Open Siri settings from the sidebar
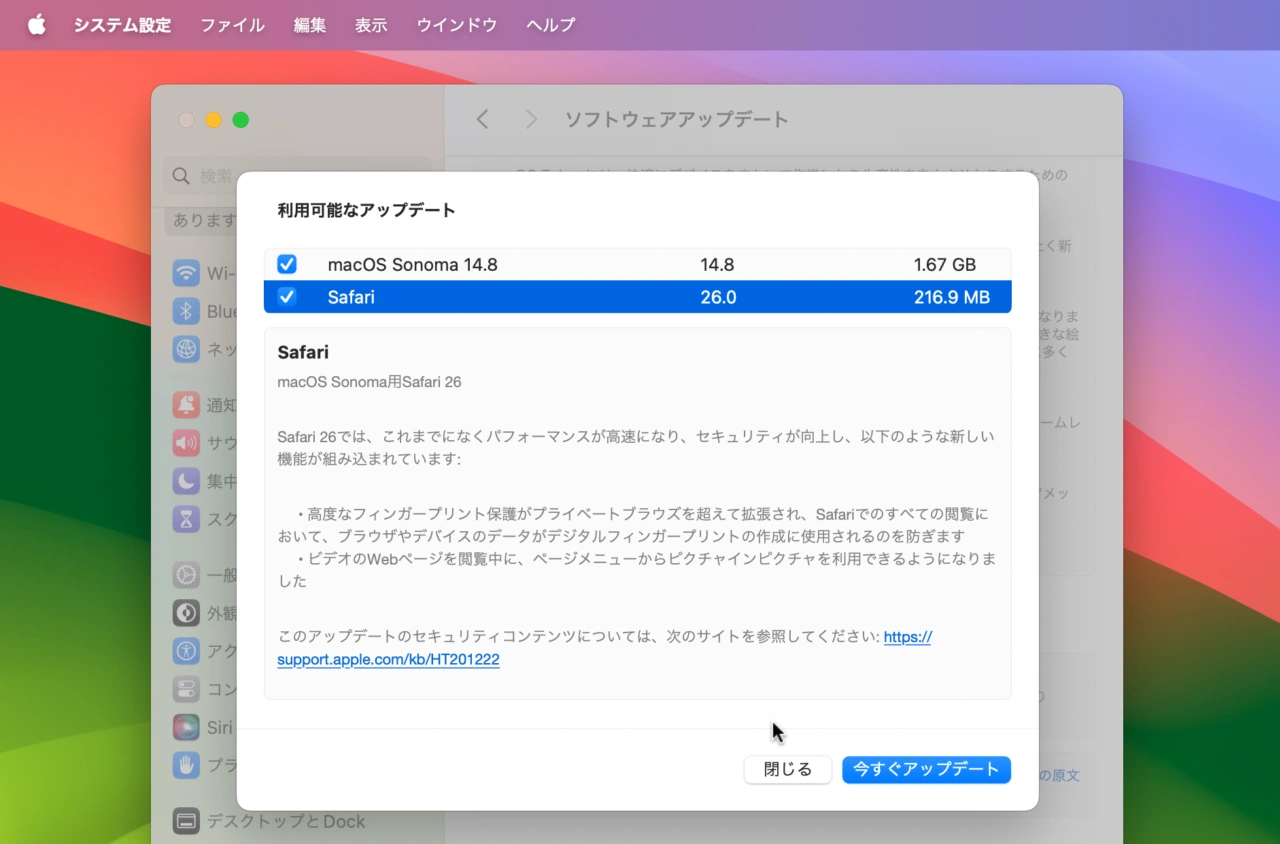The width and height of the screenshot is (1280, 844). tap(186, 726)
